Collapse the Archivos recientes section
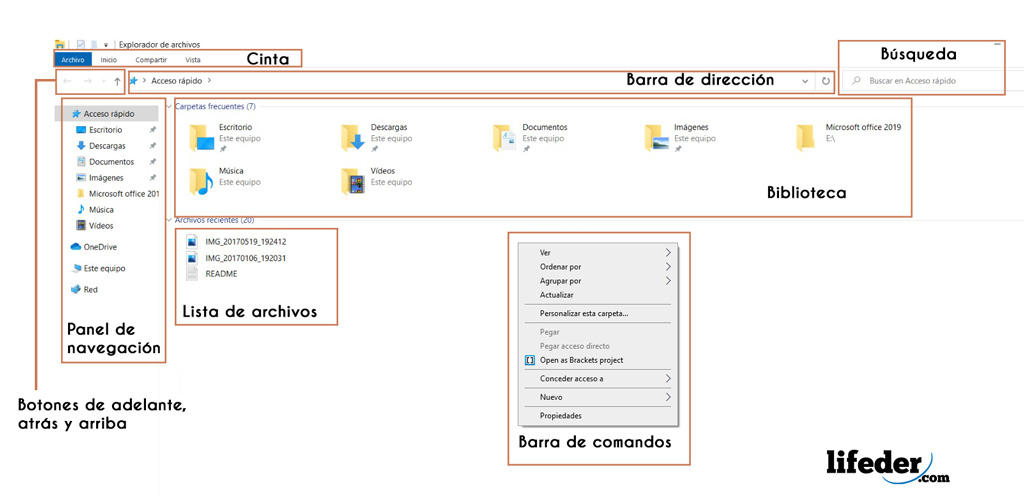Image resolution: width=1024 pixels, height=496 pixels. click(168, 220)
